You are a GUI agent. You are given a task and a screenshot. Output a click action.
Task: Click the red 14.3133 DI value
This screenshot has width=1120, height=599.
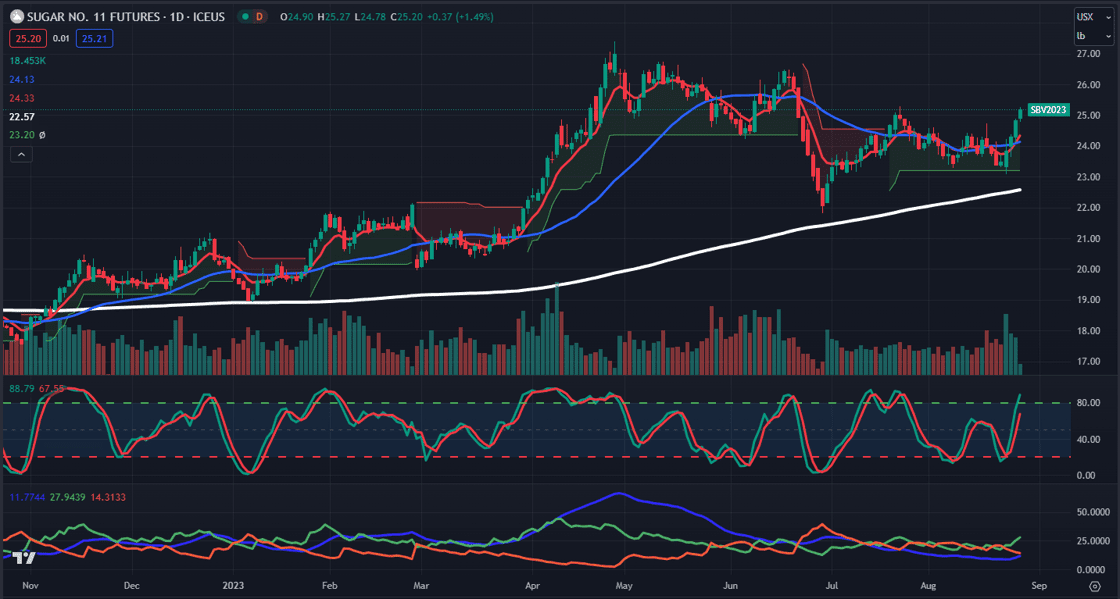click(x=108, y=497)
